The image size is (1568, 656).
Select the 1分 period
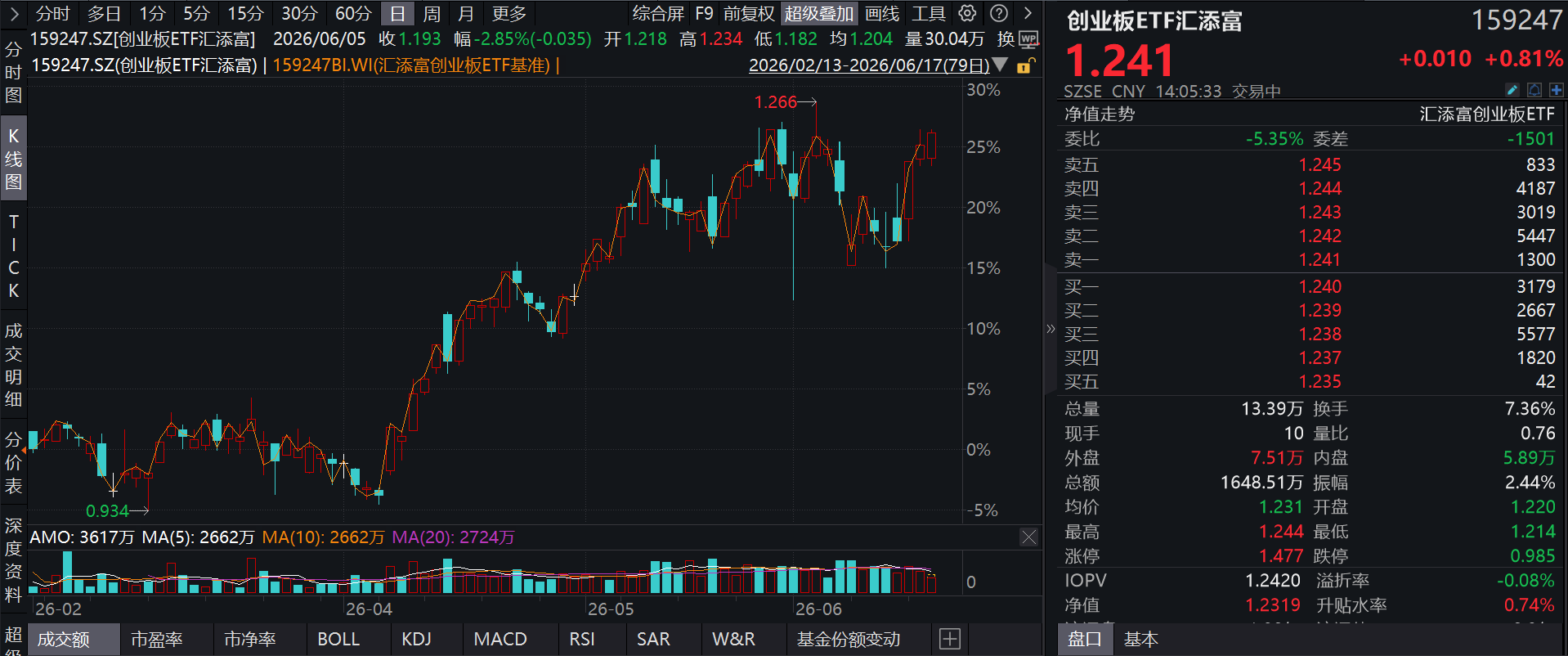tap(152, 14)
